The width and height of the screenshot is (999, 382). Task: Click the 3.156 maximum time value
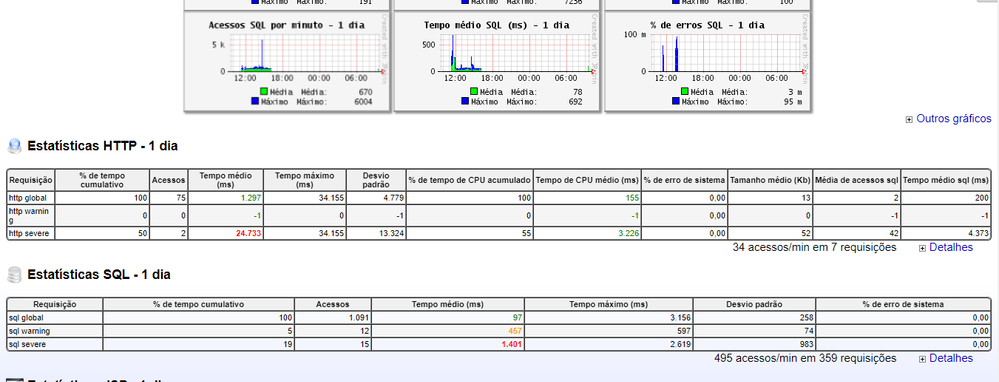[x=679, y=317]
